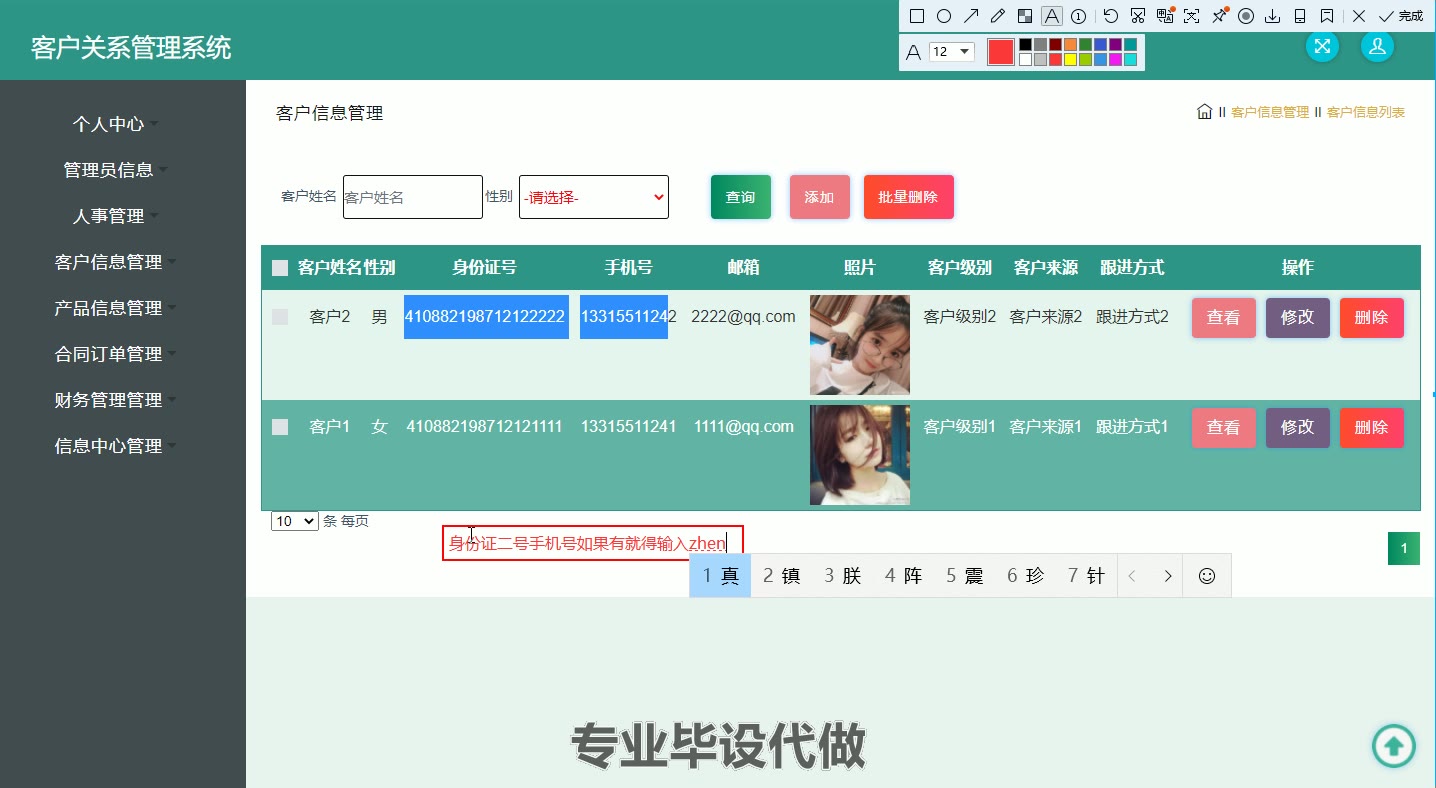
Task: Pin the screenshot to screen
Action: [1219, 16]
